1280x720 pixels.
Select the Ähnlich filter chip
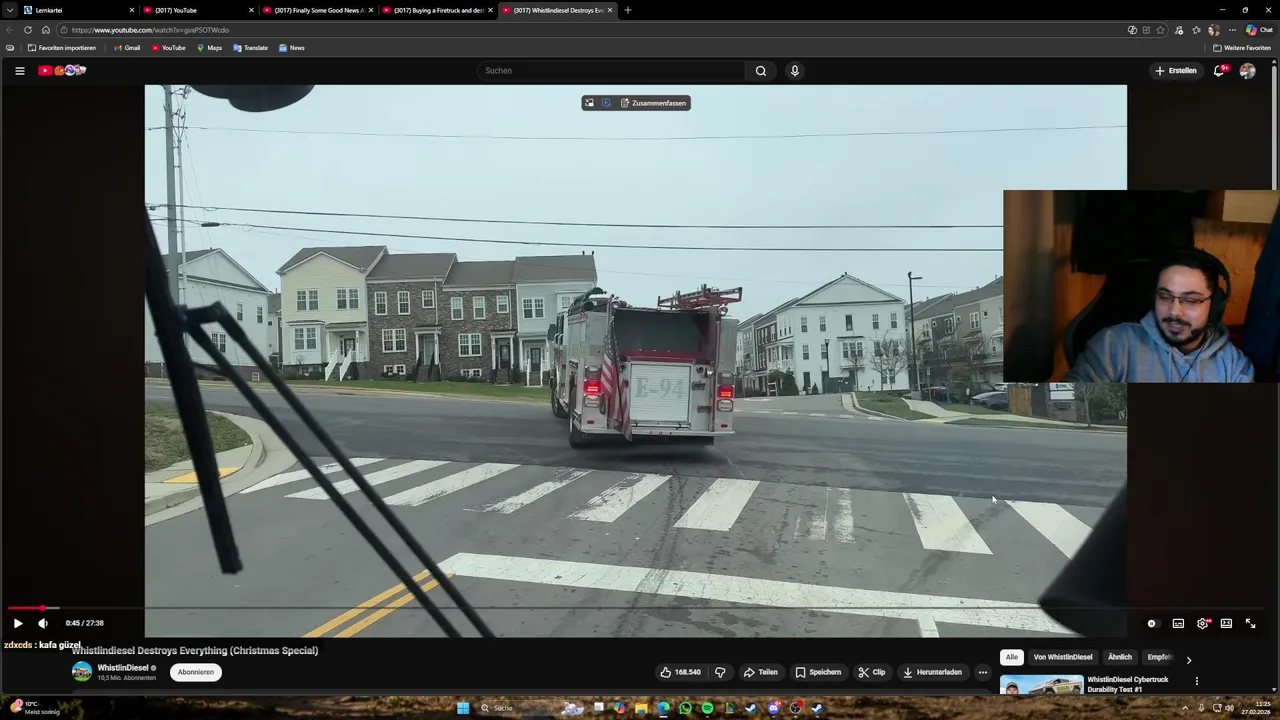[1120, 657]
